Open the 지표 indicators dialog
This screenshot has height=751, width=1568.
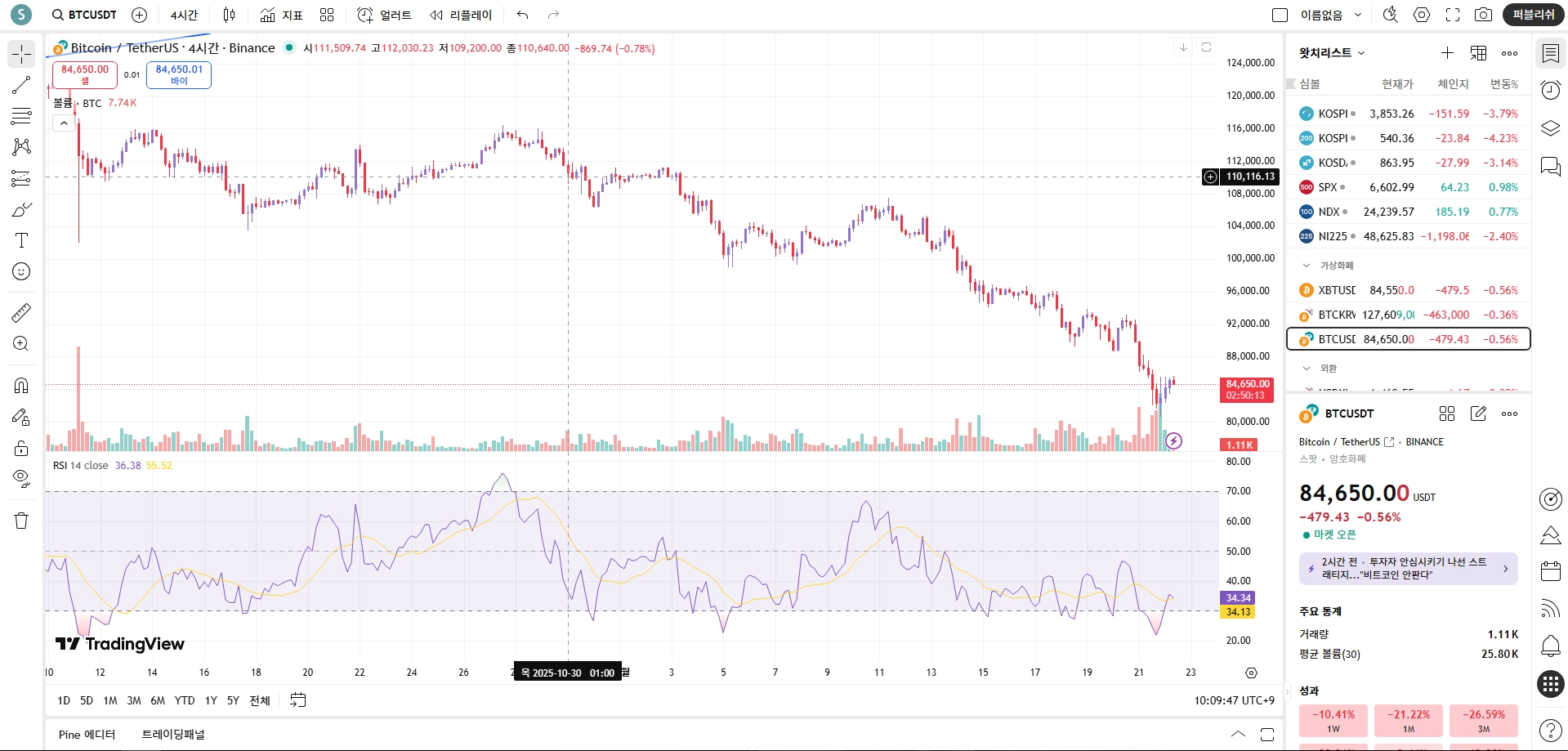tap(281, 15)
